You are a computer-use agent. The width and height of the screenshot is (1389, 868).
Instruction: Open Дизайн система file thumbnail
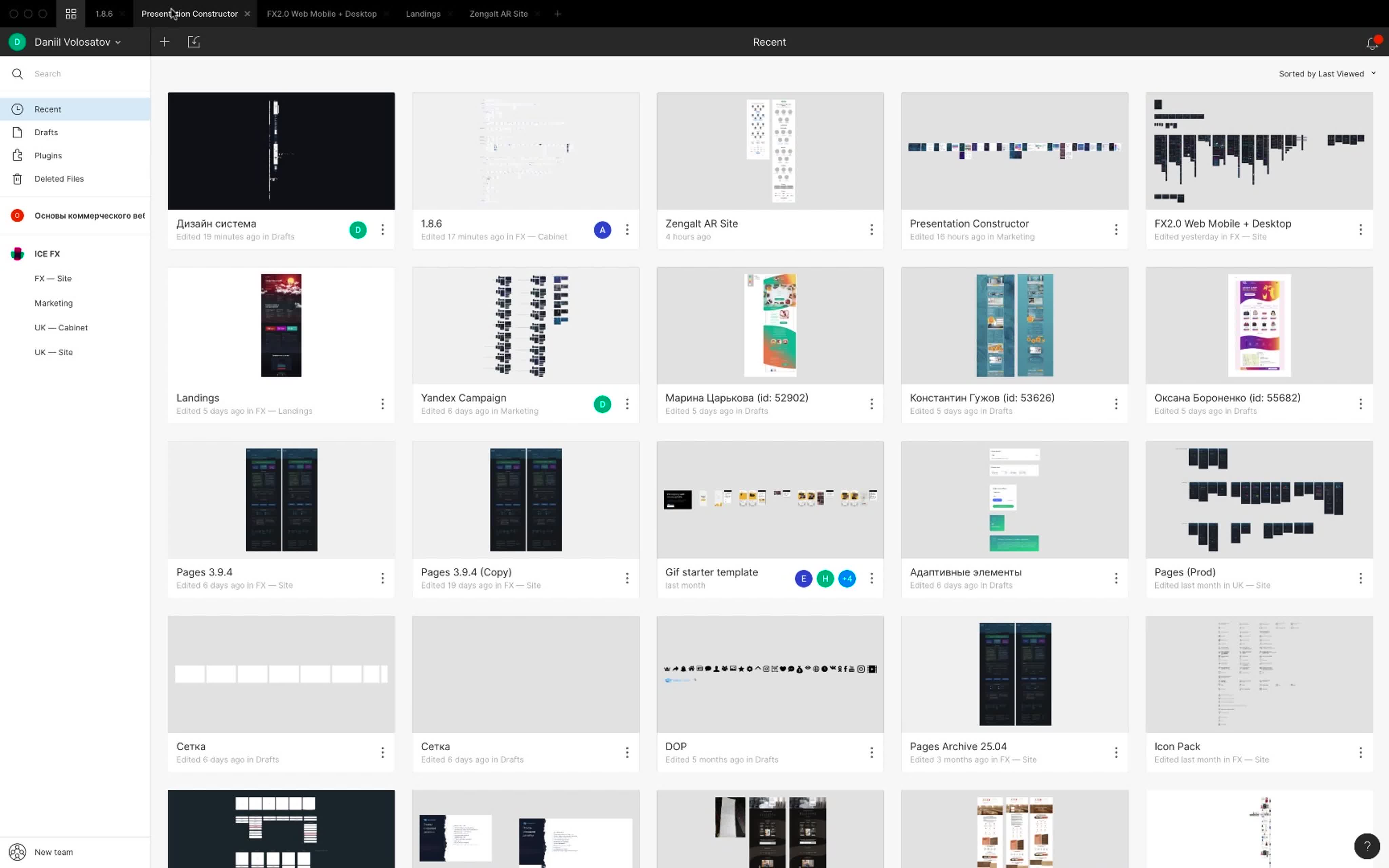tap(281, 151)
